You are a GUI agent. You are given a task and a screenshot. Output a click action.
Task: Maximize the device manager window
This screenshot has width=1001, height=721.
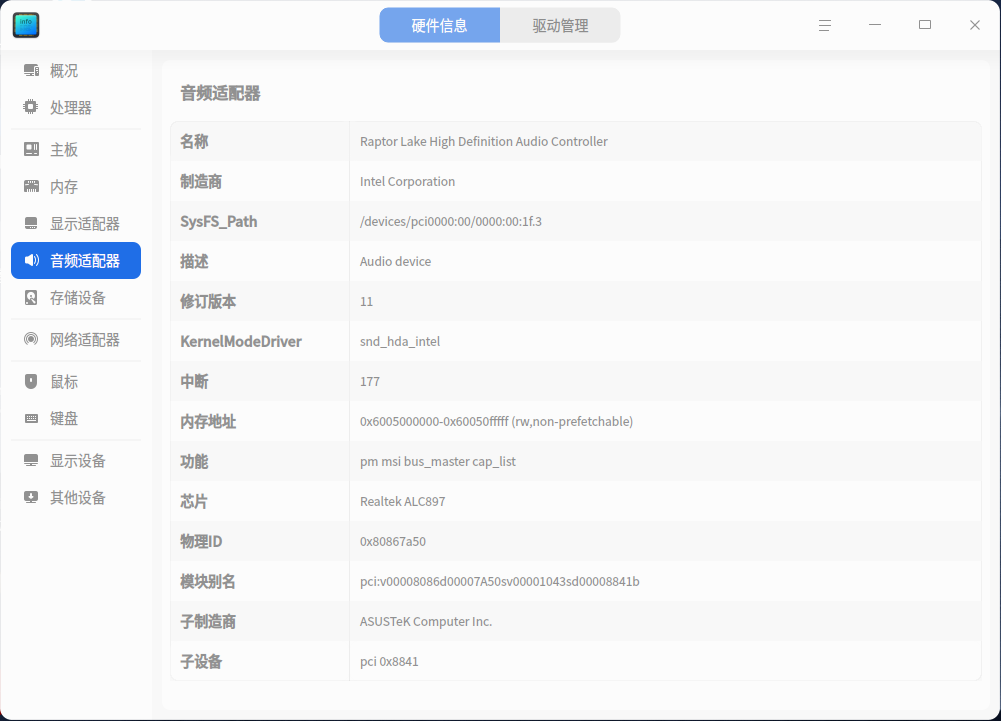click(x=925, y=25)
